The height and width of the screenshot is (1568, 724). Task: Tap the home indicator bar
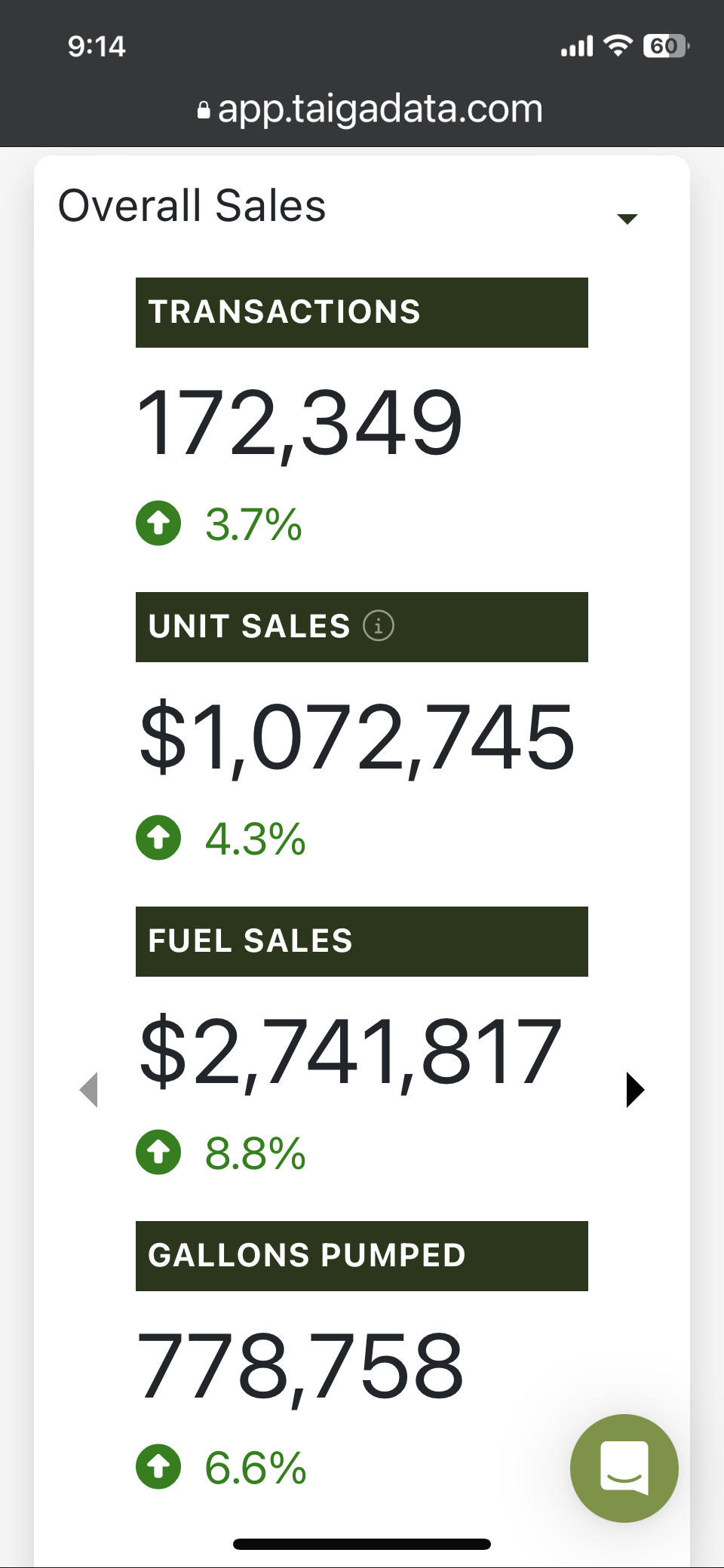362,1544
